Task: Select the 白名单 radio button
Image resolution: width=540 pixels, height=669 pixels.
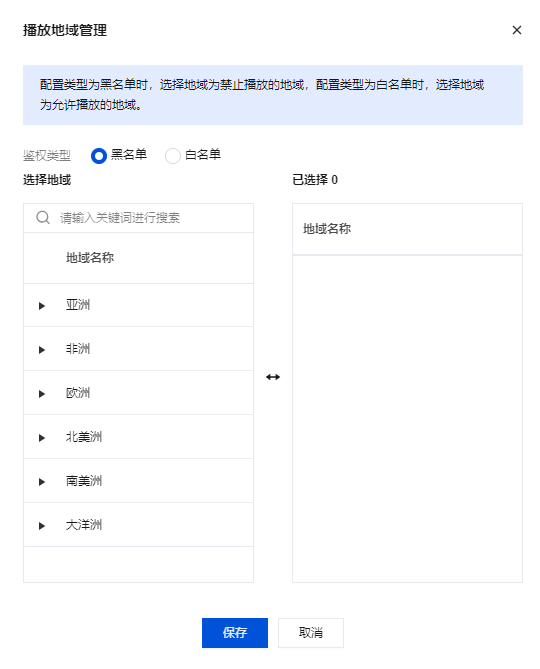Action: pyautogui.click(x=173, y=156)
